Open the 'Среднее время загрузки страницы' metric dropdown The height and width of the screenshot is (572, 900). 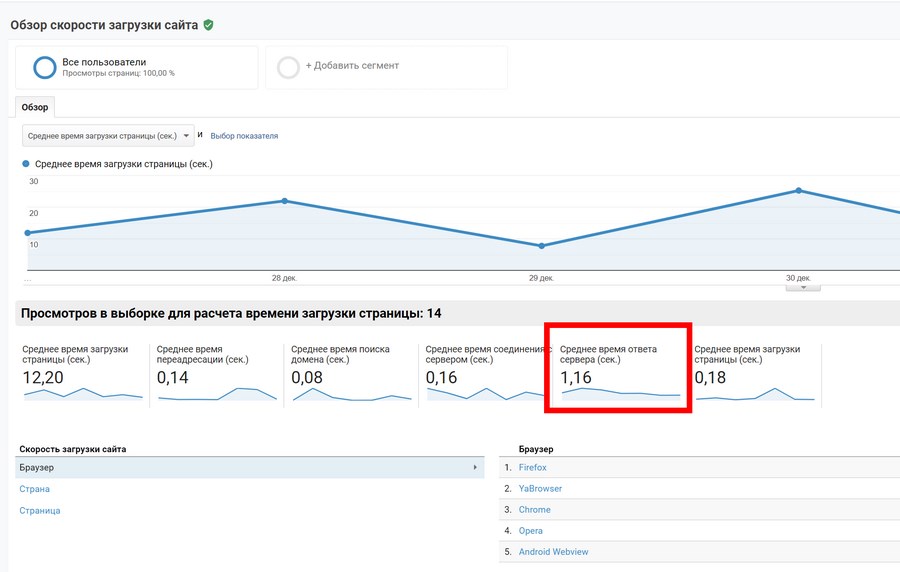pos(108,136)
